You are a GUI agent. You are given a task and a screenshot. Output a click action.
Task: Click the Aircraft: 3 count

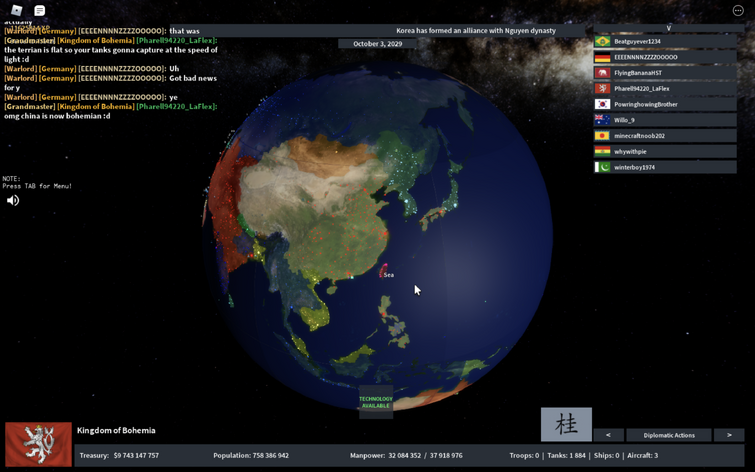point(642,455)
